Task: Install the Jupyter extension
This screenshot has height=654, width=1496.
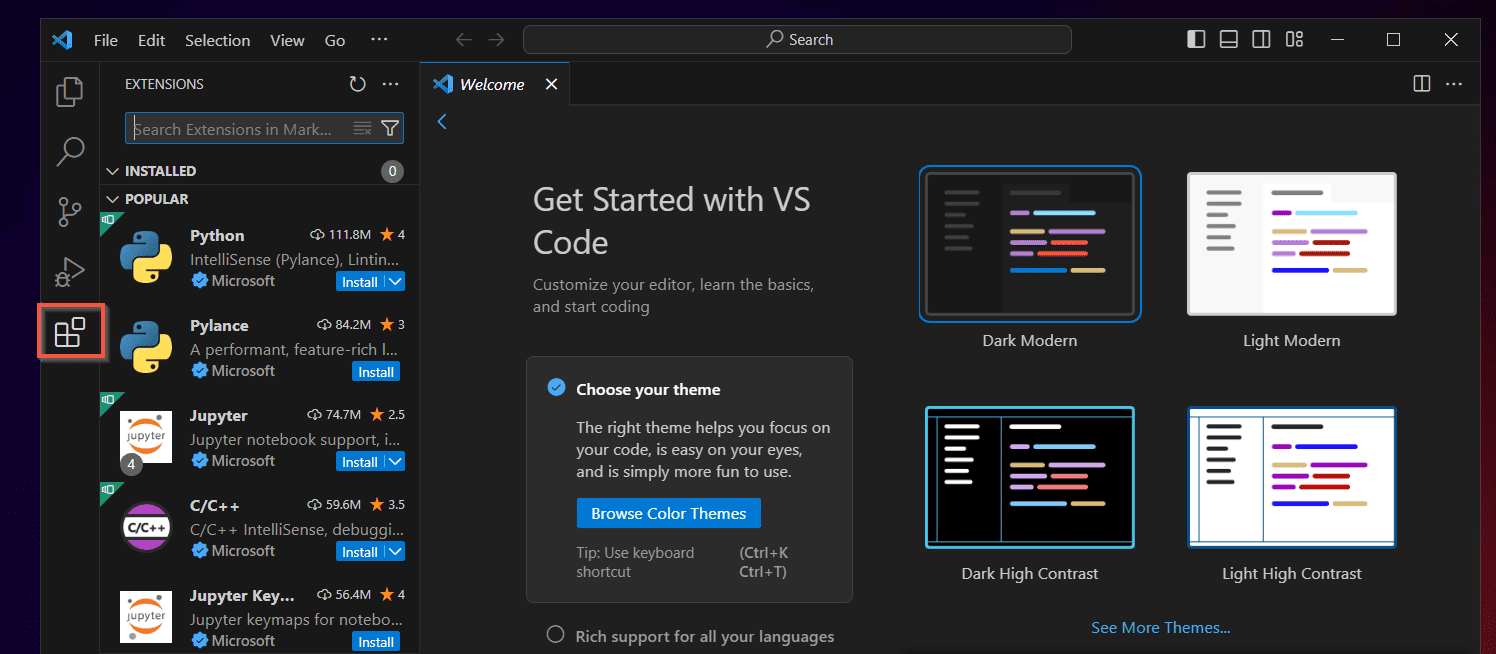Action: 360,462
